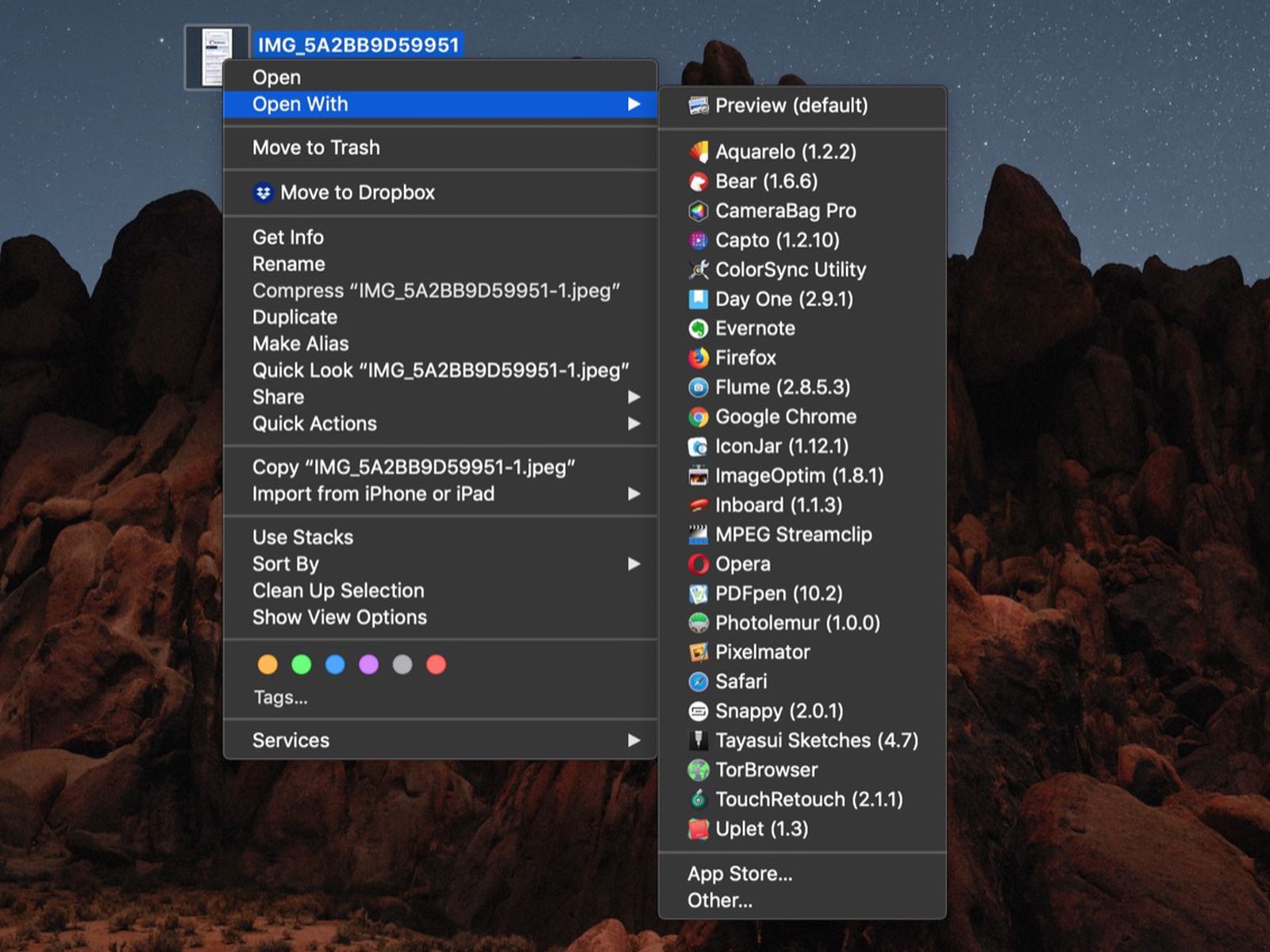Click the IconJar app icon
Viewport: 1270px width, 952px height.
click(698, 447)
